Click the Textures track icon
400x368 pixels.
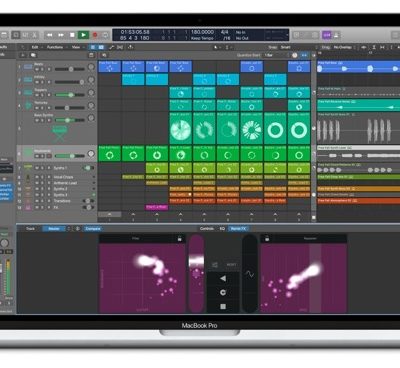pos(28,106)
